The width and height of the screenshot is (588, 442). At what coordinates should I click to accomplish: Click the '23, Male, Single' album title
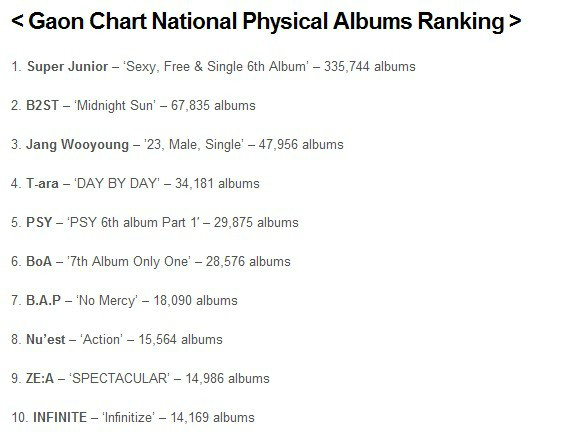click(x=194, y=145)
